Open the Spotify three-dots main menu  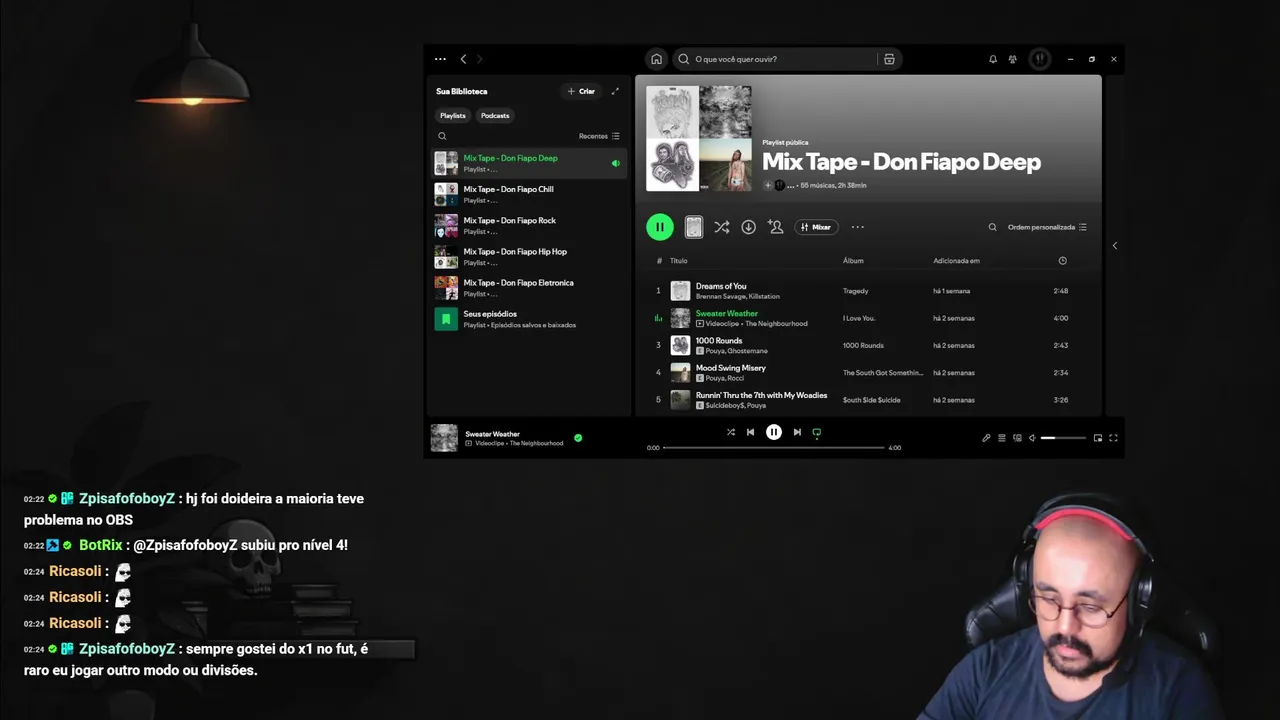(x=440, y=59)
